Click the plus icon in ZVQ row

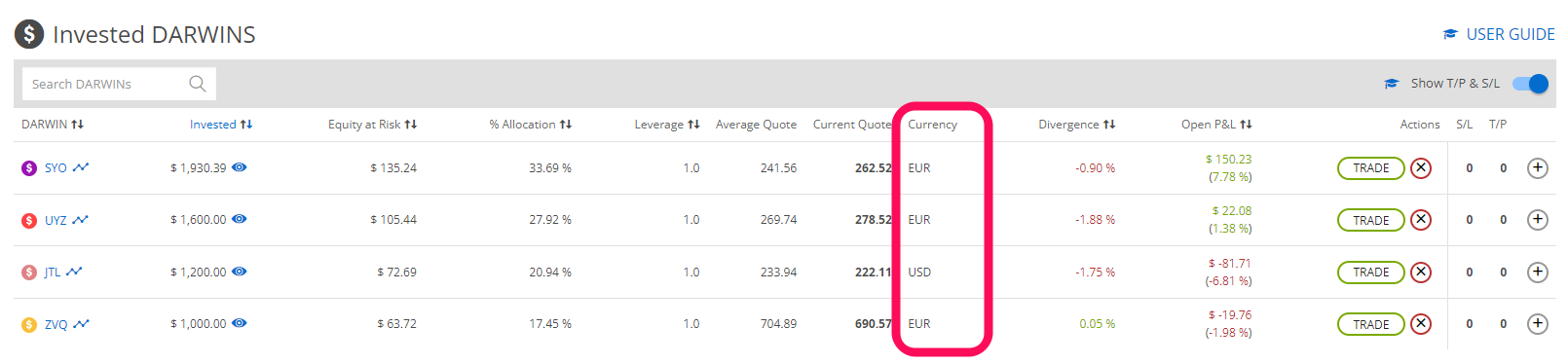coord(1538,324)
